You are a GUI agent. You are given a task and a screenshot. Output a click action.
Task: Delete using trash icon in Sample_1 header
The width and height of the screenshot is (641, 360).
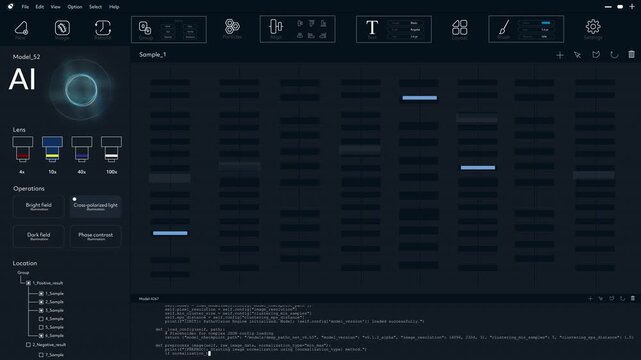[x=631, y=54]
